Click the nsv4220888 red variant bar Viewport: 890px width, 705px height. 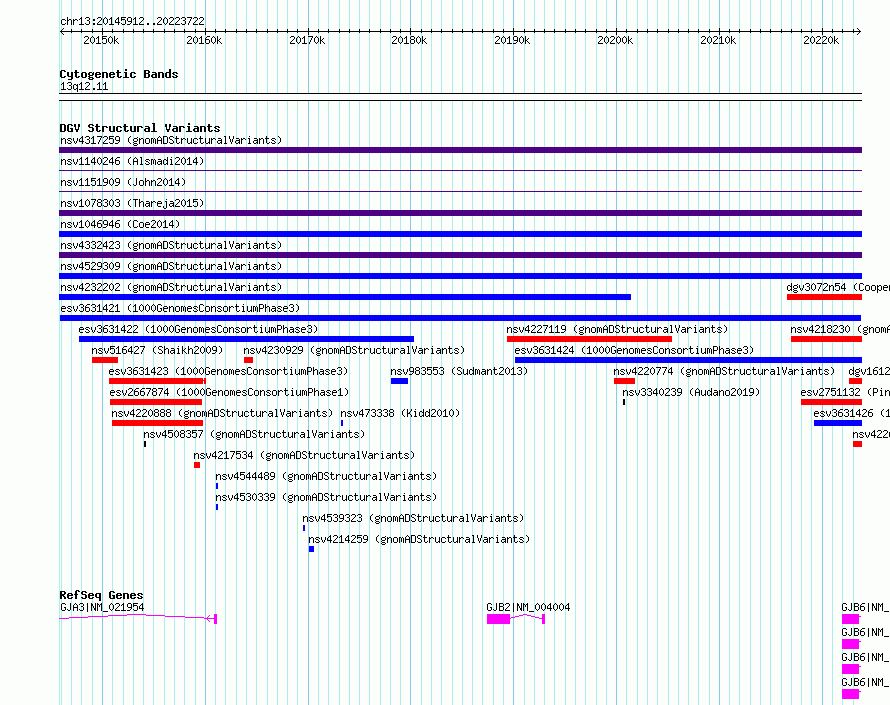tap(157, 423)
